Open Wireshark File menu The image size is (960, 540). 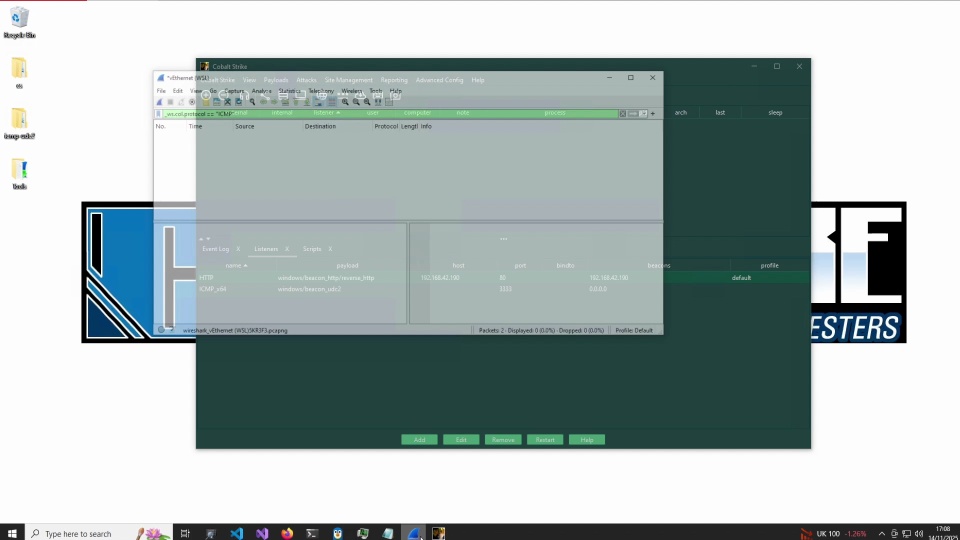161,91
